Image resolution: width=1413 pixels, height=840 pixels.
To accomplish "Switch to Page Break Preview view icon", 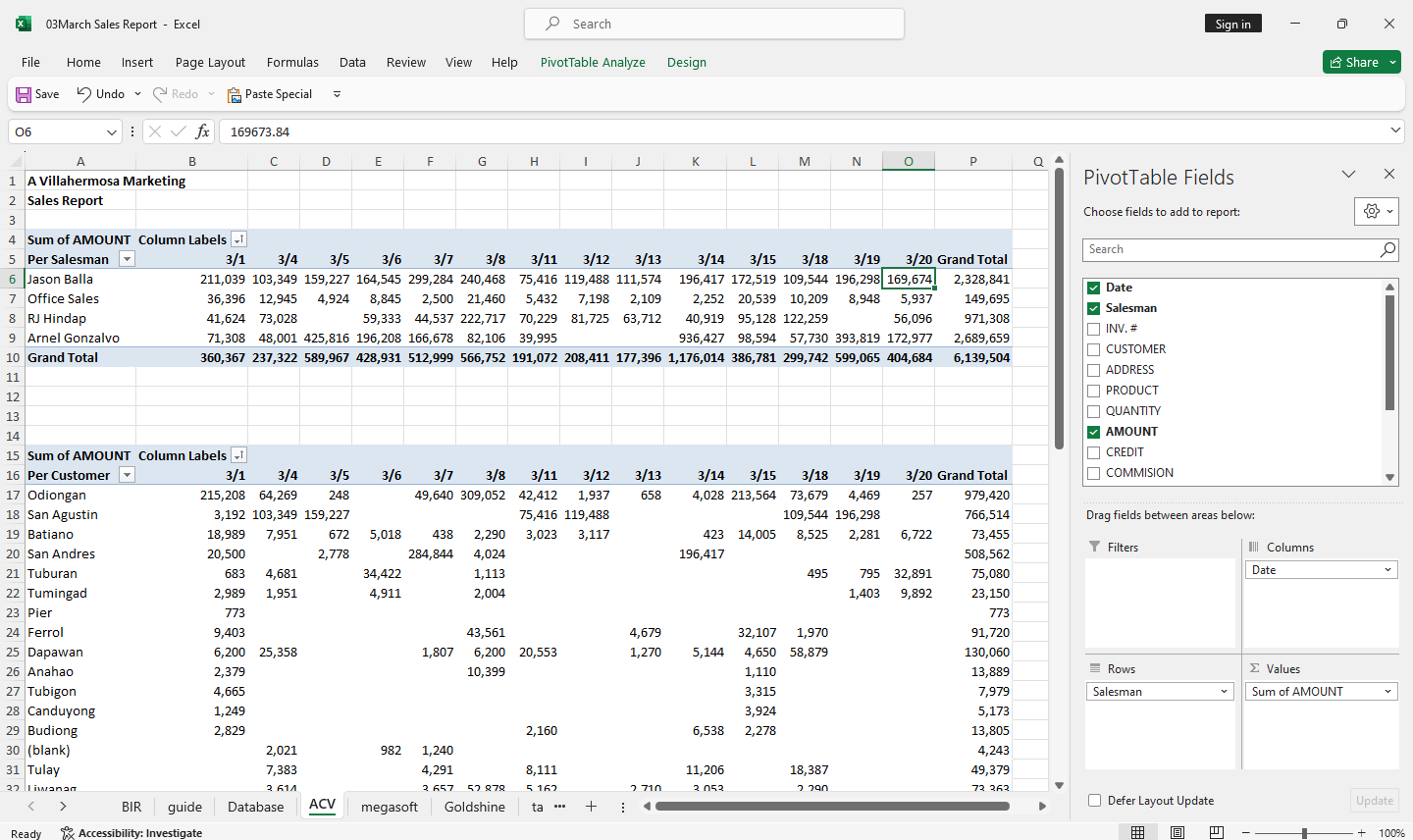I will click(x=1217, y=832).
